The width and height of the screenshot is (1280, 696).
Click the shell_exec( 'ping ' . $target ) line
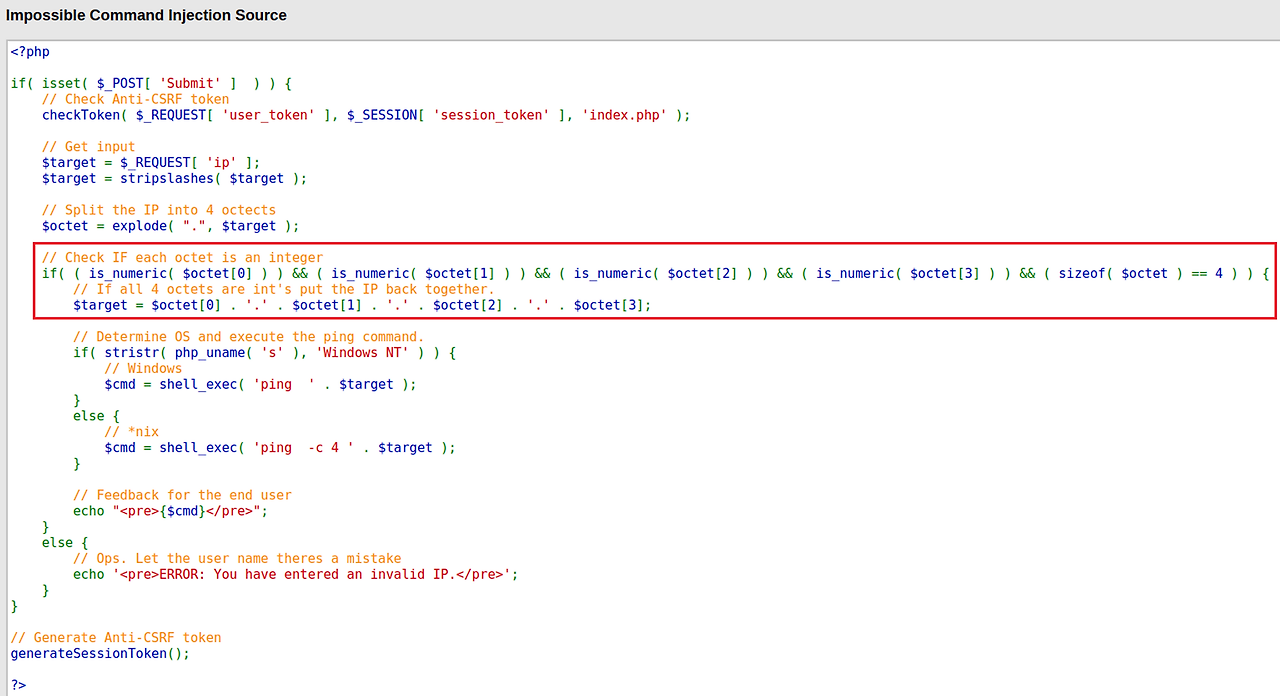tap(260, 384)
